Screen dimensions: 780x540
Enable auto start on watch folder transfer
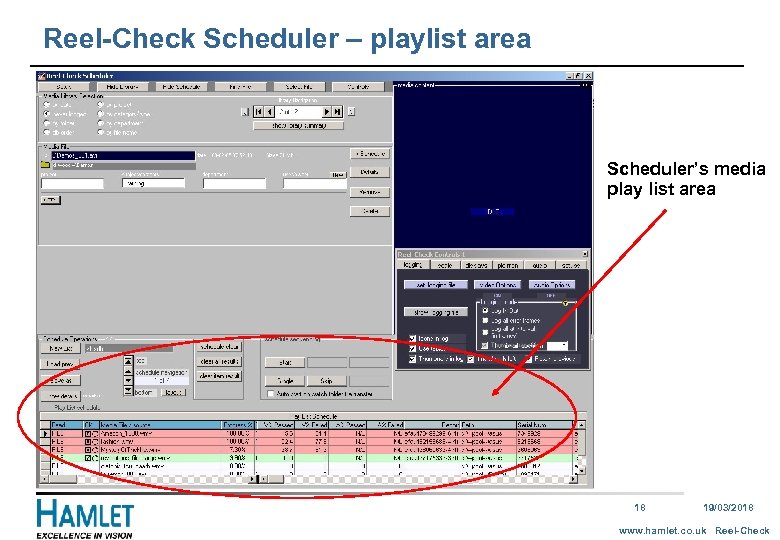(271, 394)
